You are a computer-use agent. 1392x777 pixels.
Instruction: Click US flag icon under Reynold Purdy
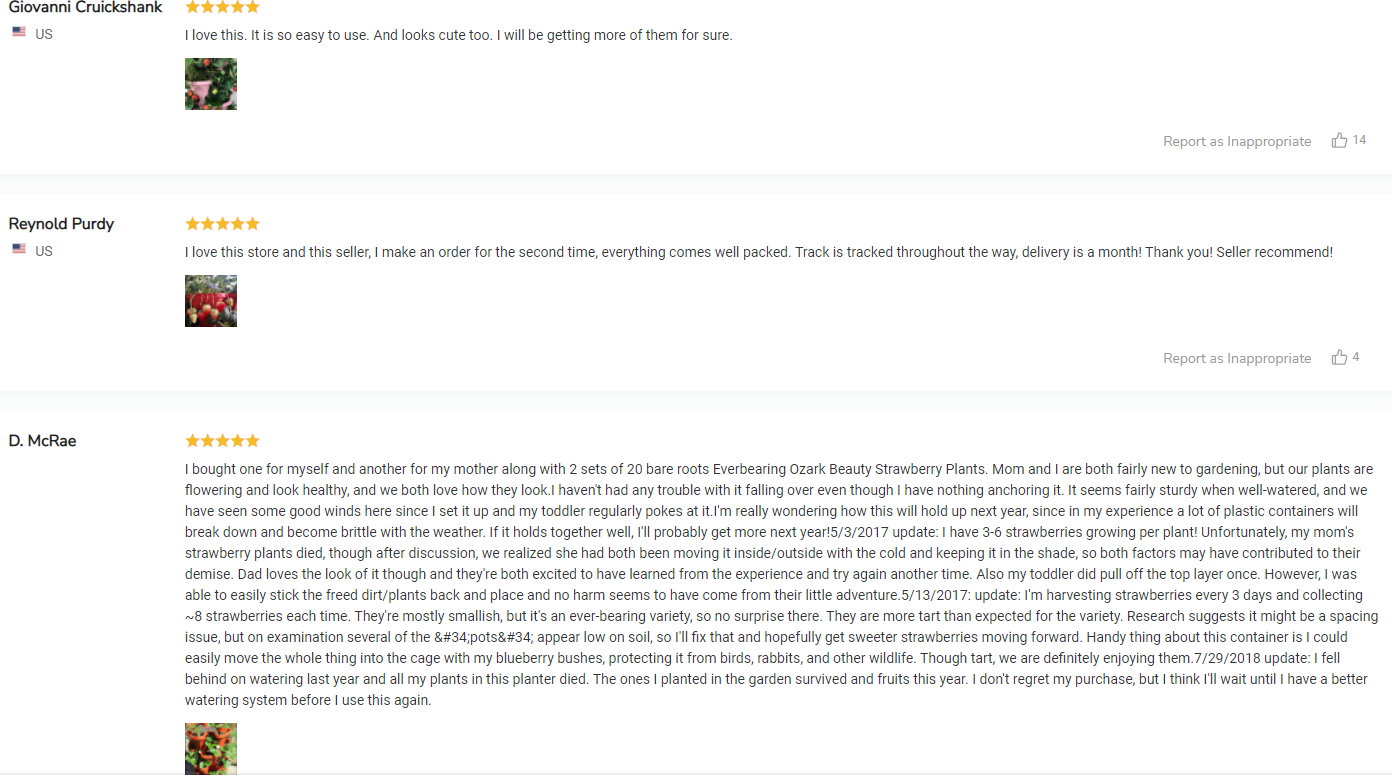coord(19,249)
